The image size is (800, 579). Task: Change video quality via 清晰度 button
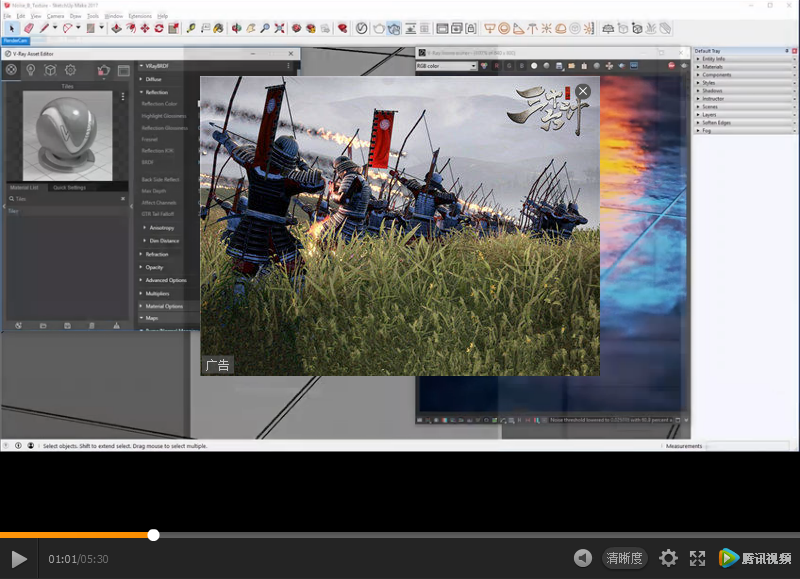[625, 558]
